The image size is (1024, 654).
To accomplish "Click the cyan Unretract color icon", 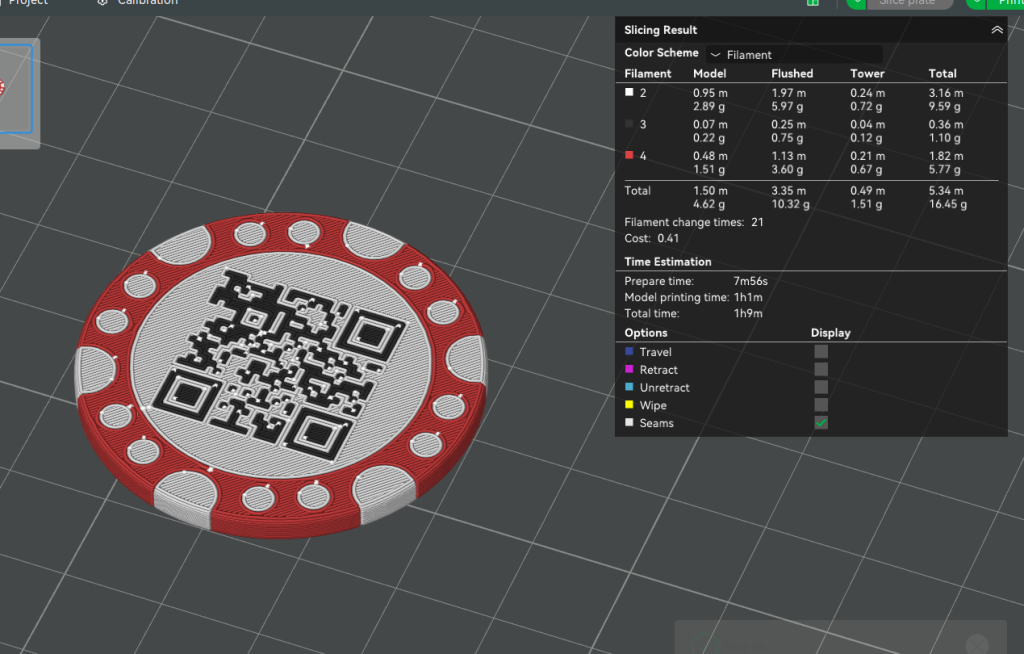I will [x=628, y=388].
